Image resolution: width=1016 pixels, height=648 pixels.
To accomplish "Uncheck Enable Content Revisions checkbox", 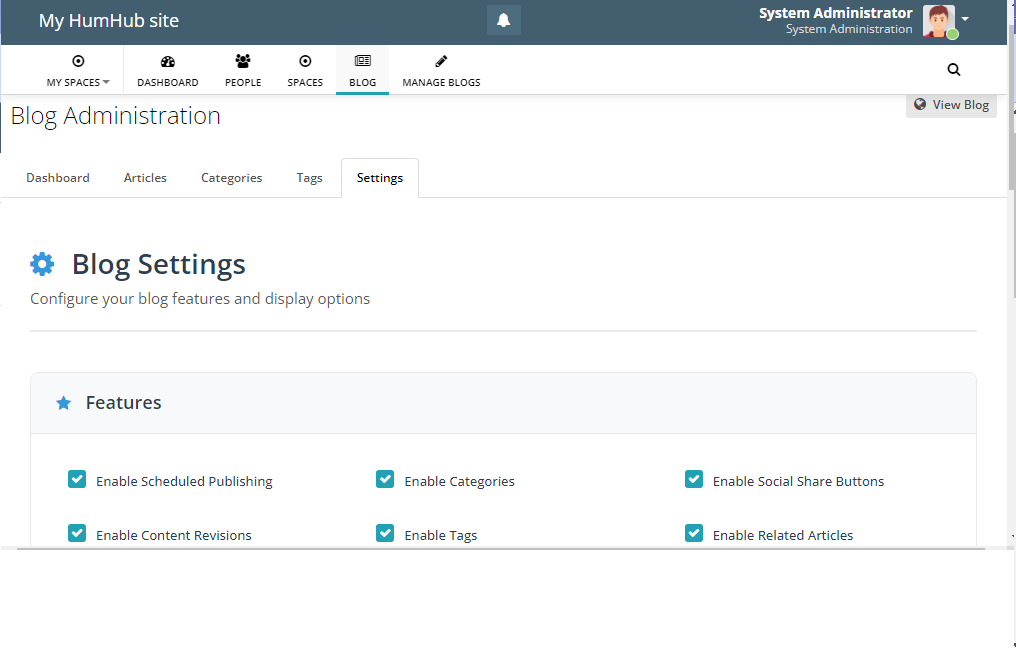I will tap(77, 534).
